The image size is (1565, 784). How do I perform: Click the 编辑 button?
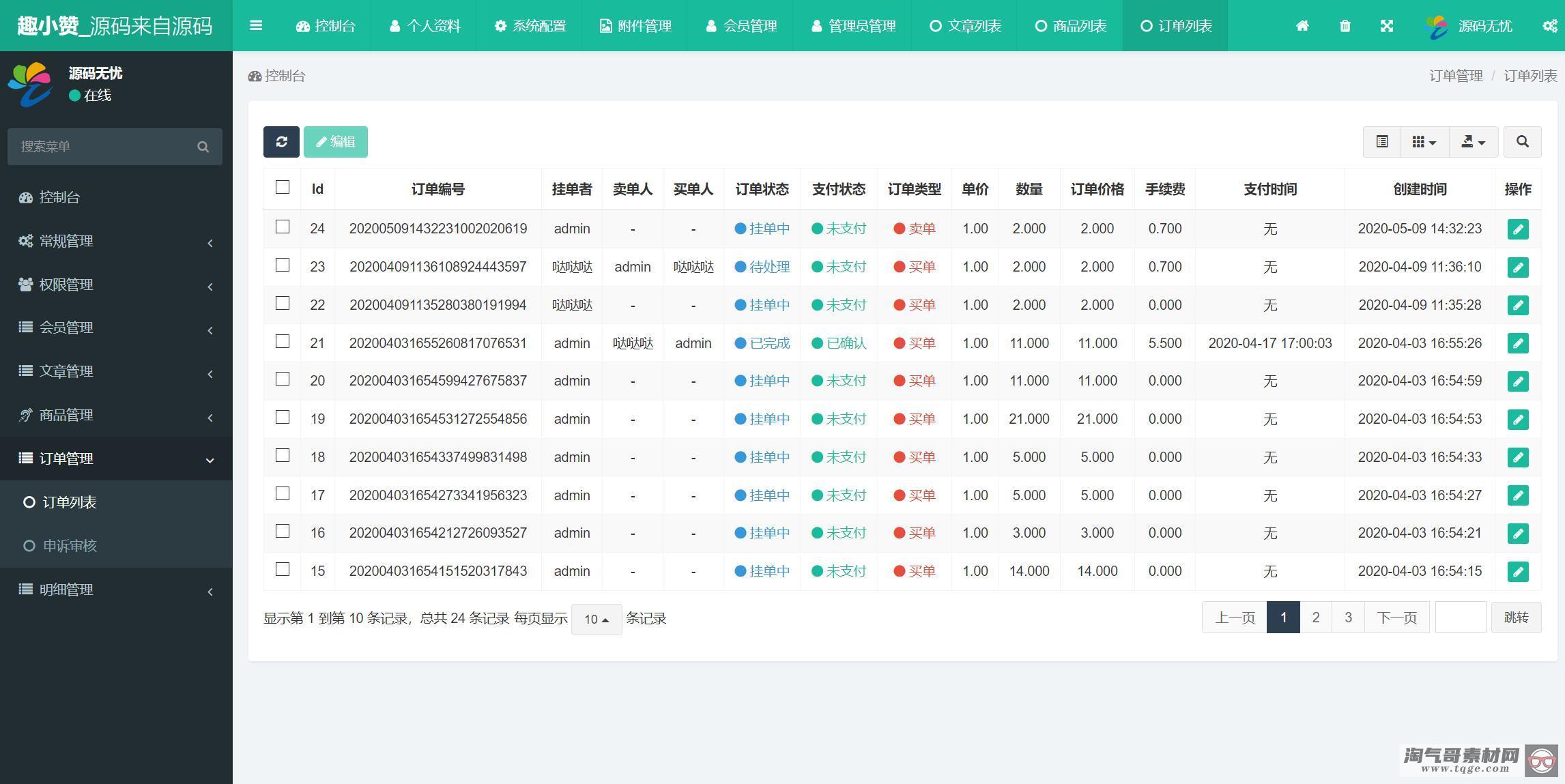[336, 142]
